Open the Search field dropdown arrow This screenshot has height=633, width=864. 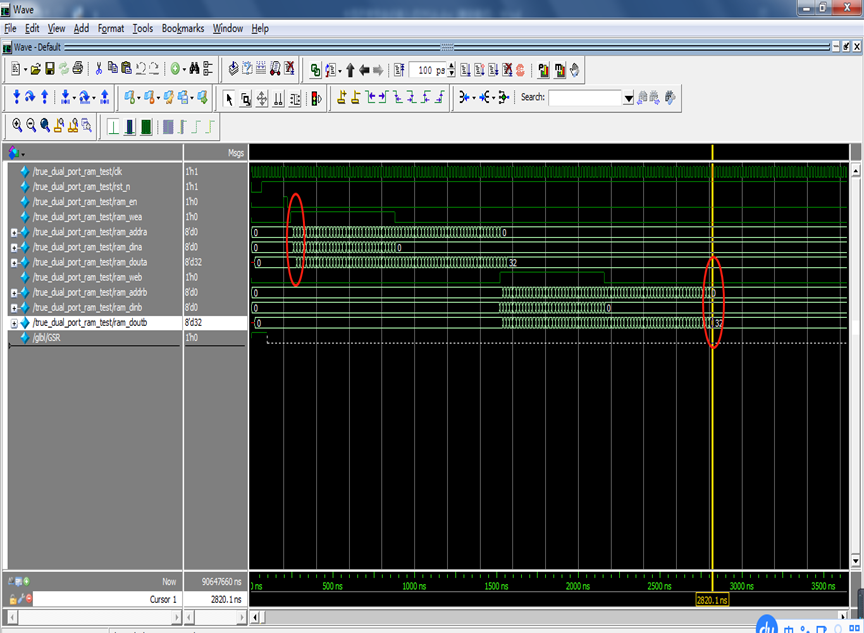point(628,98)
